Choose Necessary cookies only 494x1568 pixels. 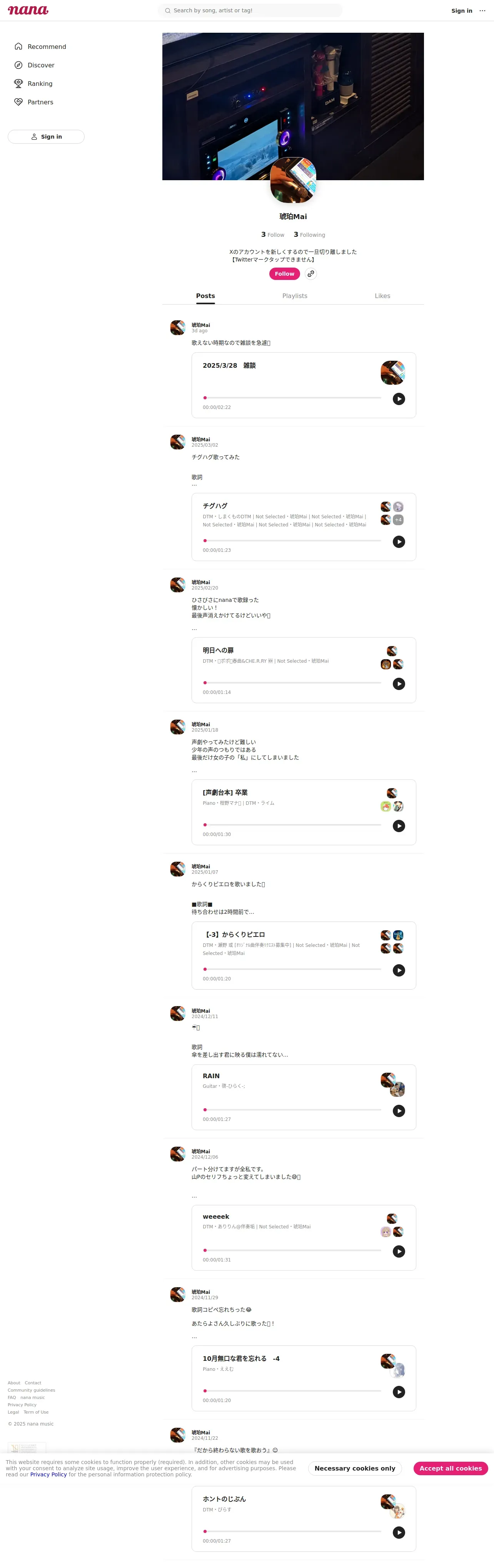[355, 1468]
